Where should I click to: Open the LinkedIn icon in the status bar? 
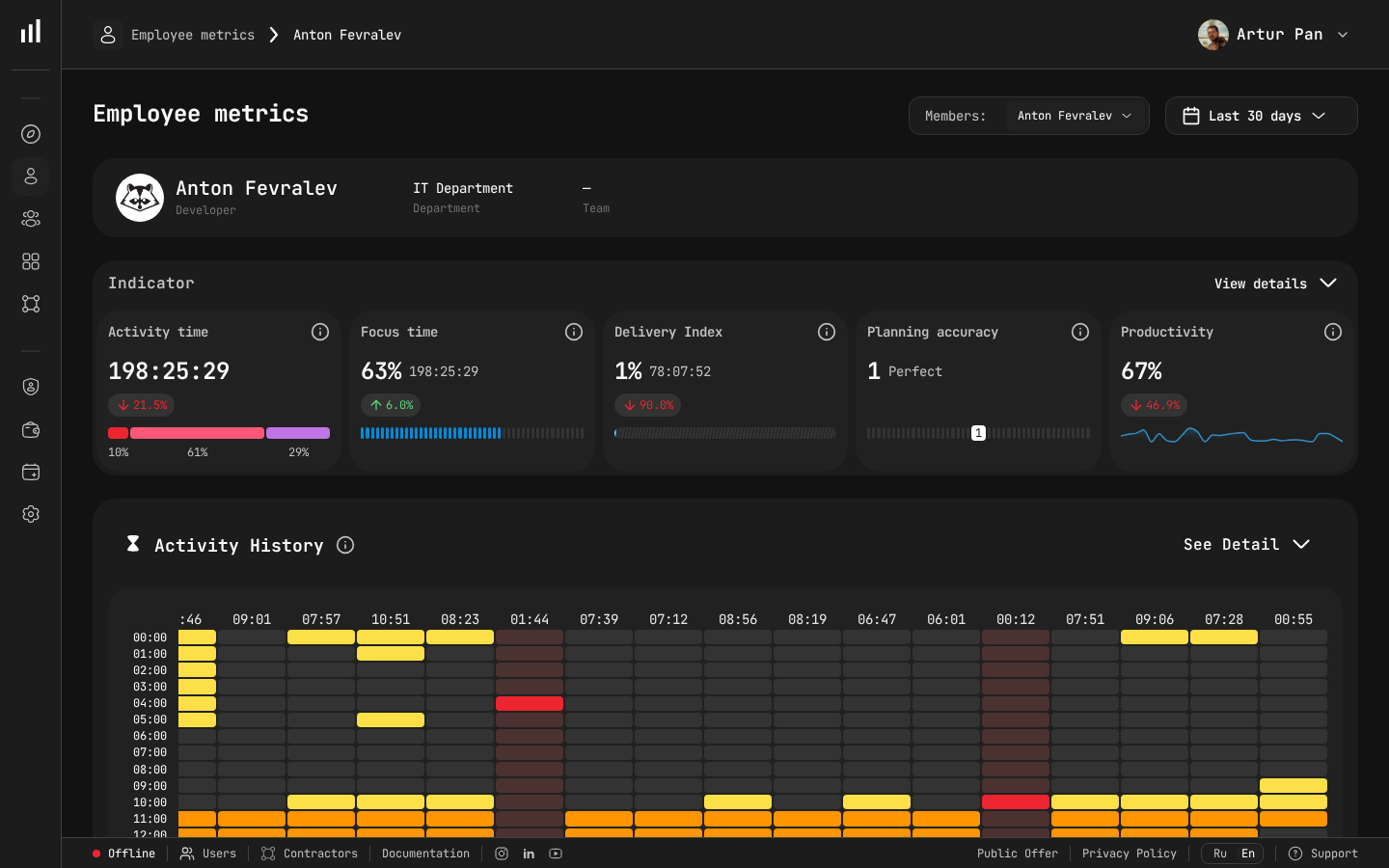click(x=529, y=854)
